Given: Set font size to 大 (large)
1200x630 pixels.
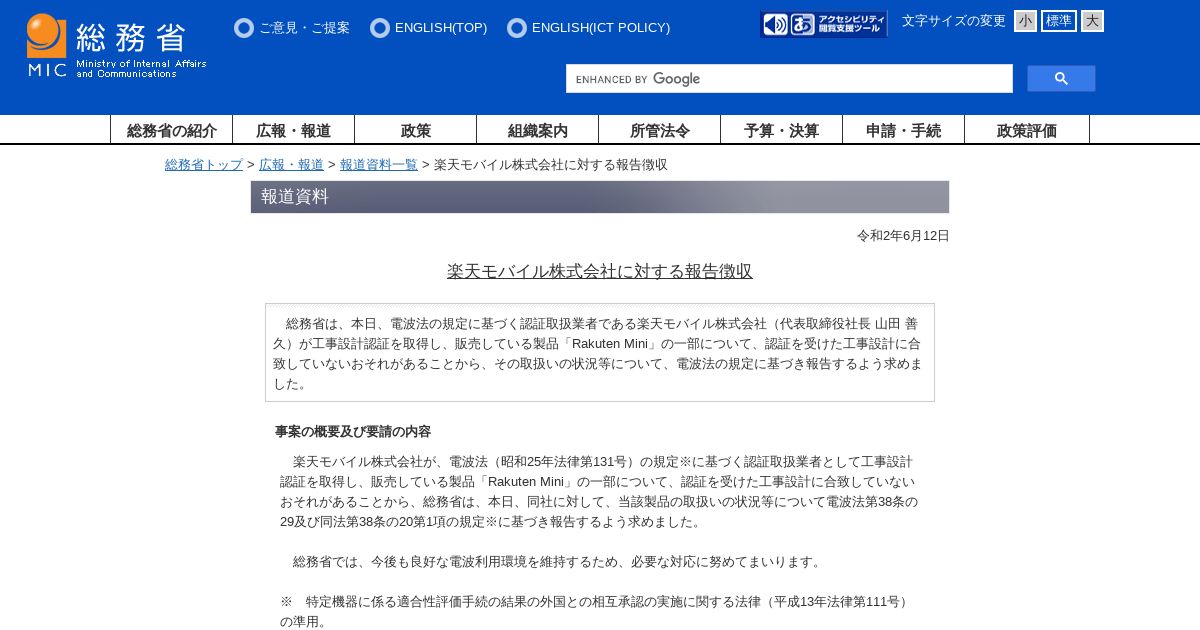Looking at the screenshot, I should pos(1092,21).
